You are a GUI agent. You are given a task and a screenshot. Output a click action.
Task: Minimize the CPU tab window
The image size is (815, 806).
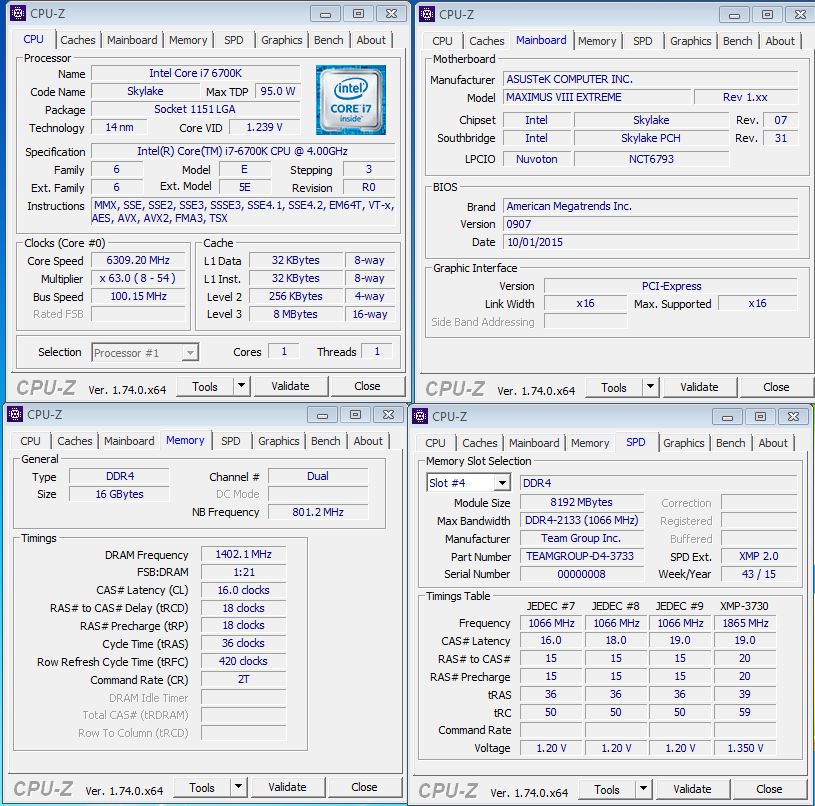(325, 14)
